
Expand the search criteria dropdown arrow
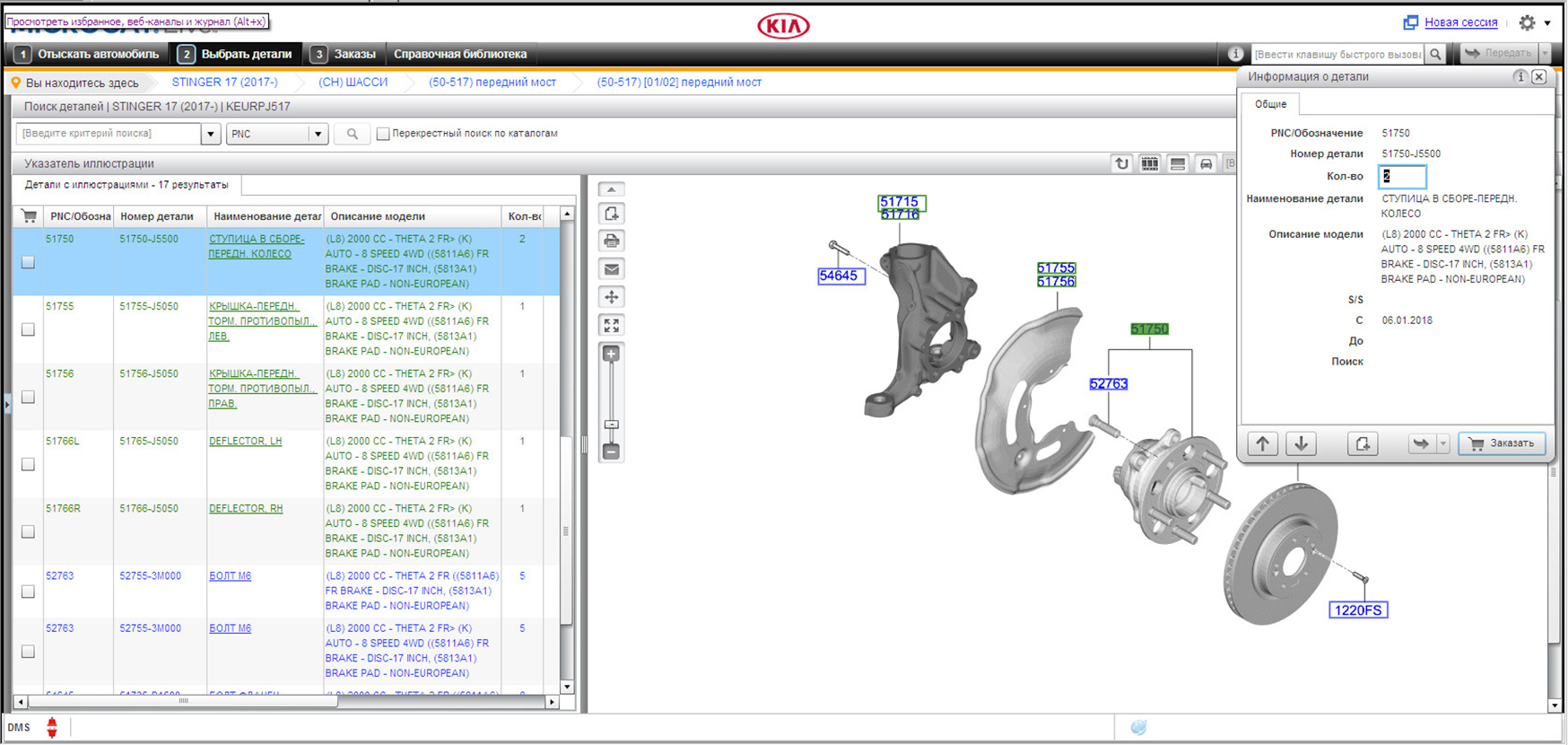[x=211, y=134]
